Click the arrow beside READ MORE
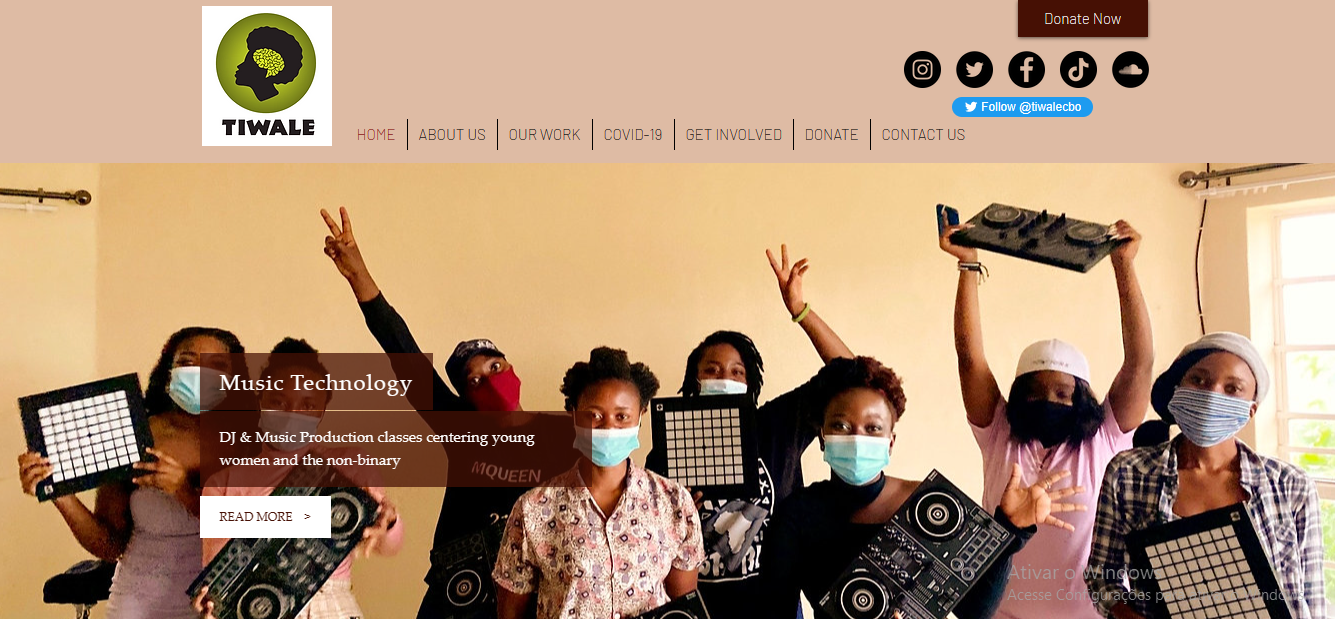1335x619 pixels. pyautogui.click(x=307, y=517)
